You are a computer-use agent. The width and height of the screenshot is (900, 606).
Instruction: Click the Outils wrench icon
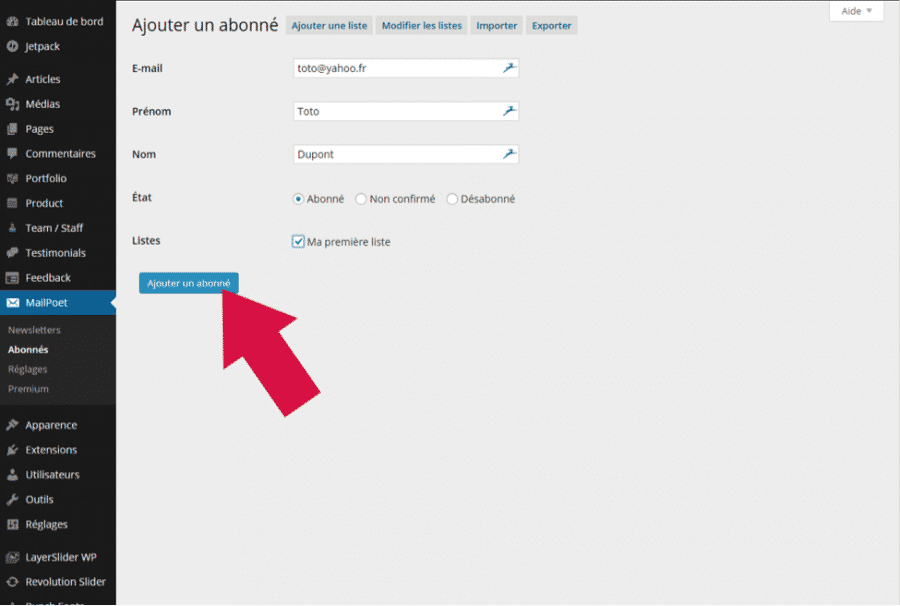(12, 500)
